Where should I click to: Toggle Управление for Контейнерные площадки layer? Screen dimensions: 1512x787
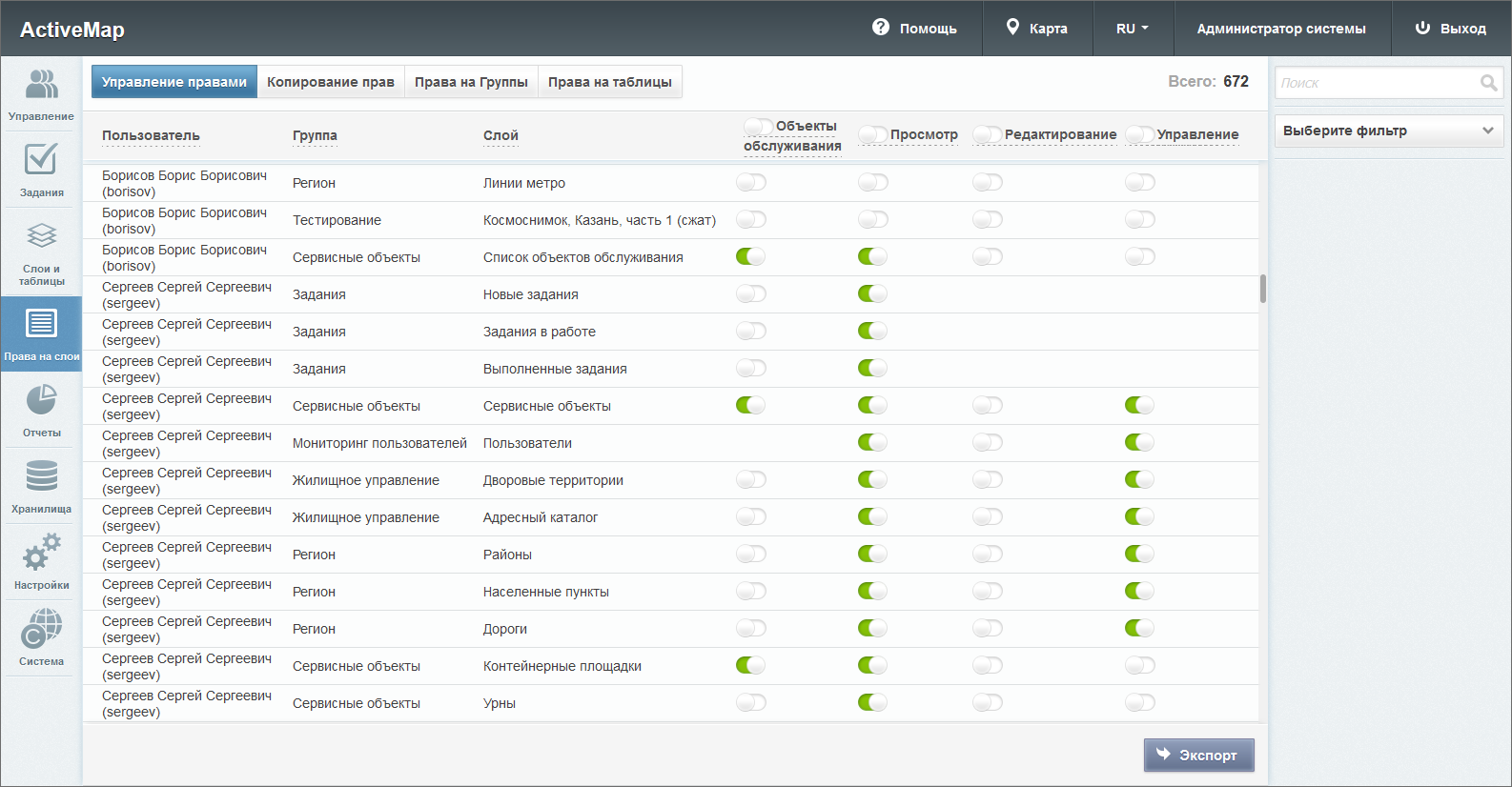1140,665
